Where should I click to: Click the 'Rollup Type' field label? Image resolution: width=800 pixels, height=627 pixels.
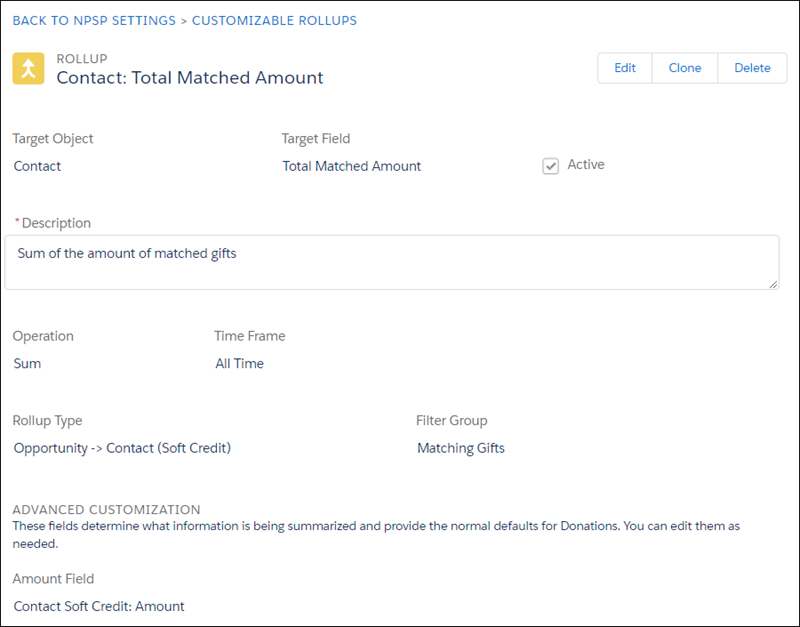pyautogui.click(x=47, y=421)
